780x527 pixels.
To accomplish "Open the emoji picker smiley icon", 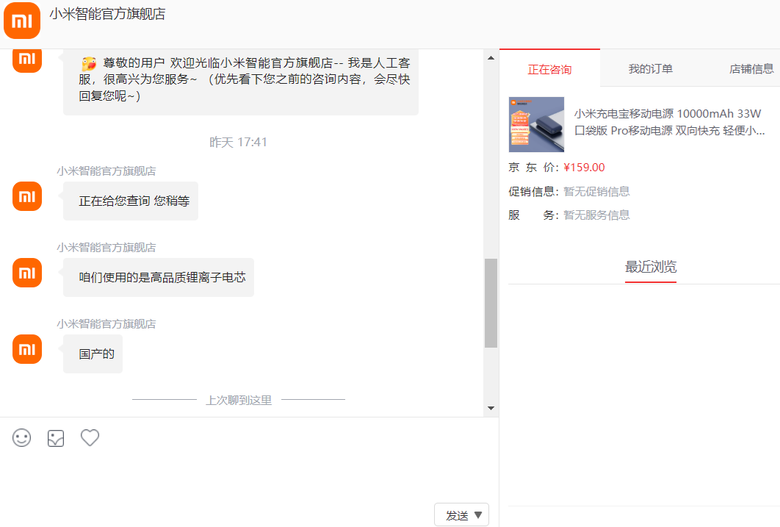I will (21, 438).
